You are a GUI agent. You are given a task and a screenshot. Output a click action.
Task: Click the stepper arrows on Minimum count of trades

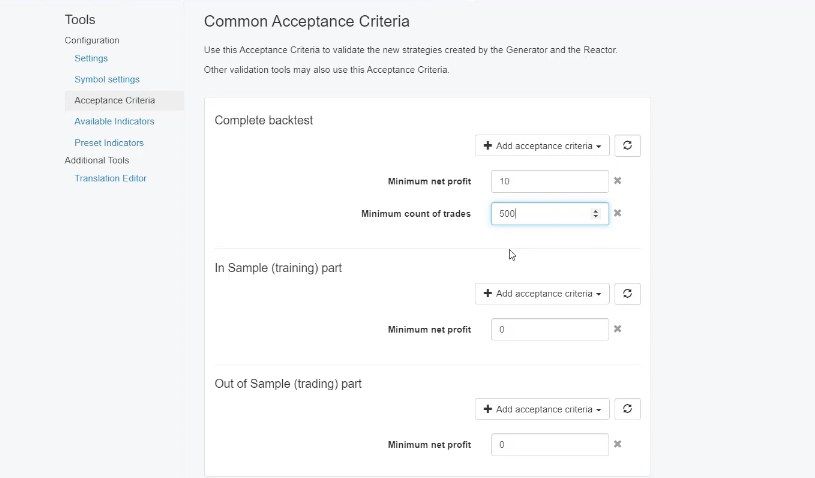click(x=596, y=213)
